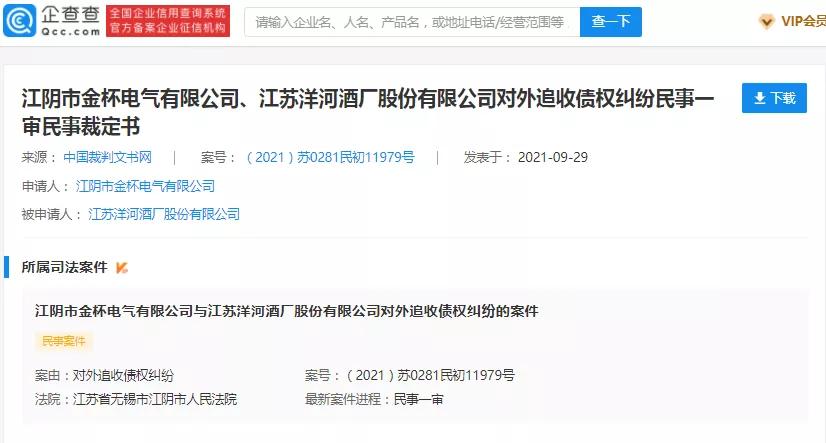Click the 民事案件 tag label
The width and height of the screenshot is (826, 443).
click(x=64, y=341)
